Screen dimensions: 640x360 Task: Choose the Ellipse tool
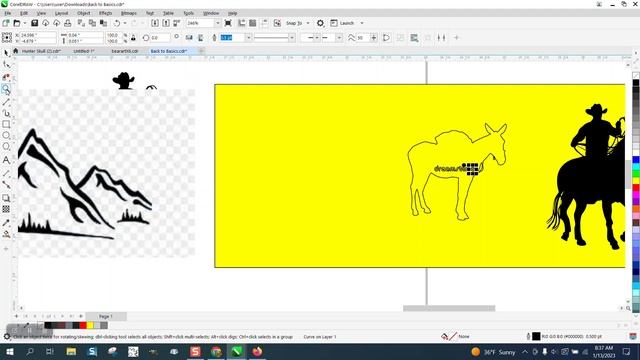[6, 135]
